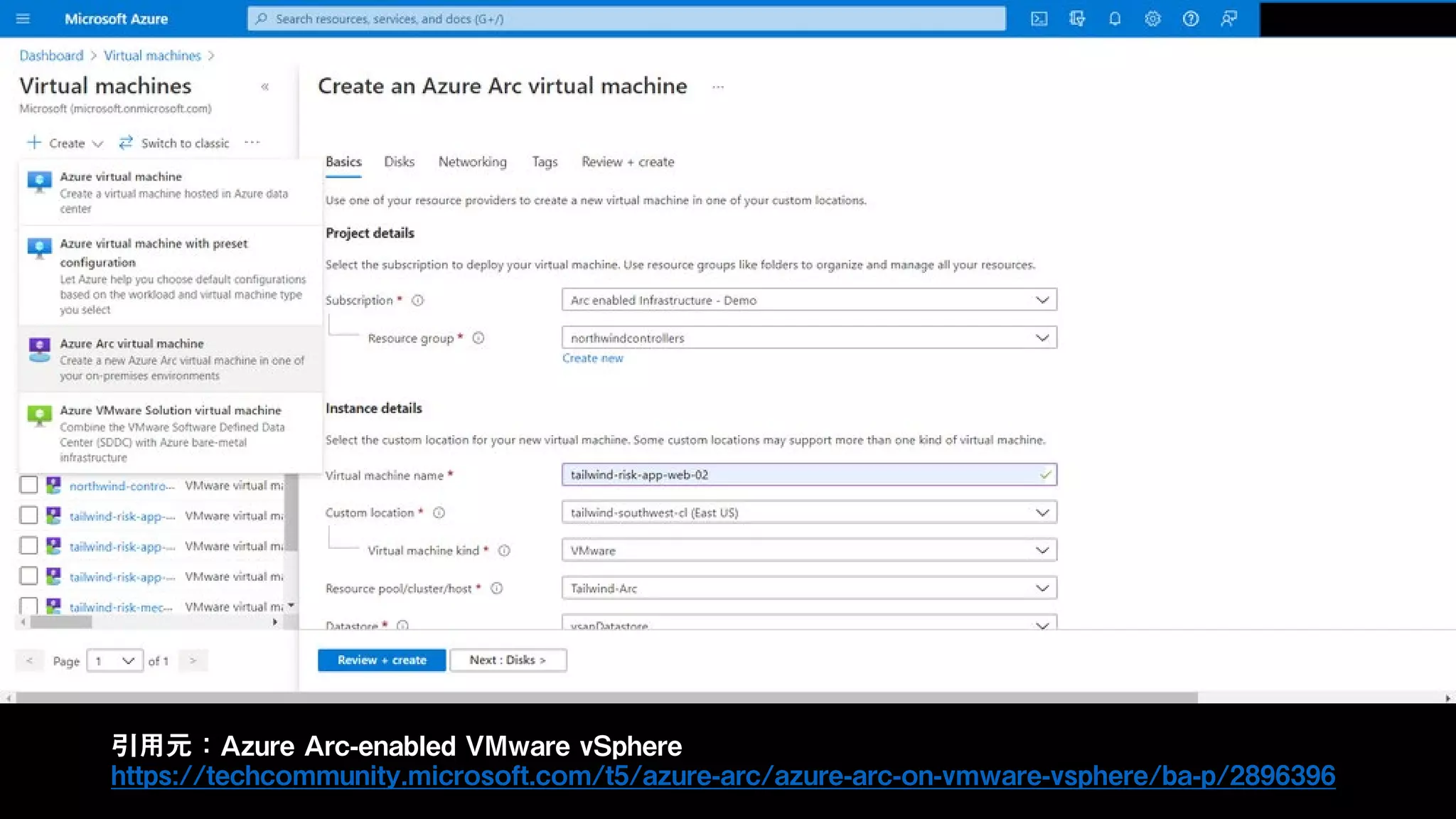Image resolution: width=1456 pixels, height=819 pixels.
Task: Choose Azure Arc virtual machine menu entry
Action: 171,359
